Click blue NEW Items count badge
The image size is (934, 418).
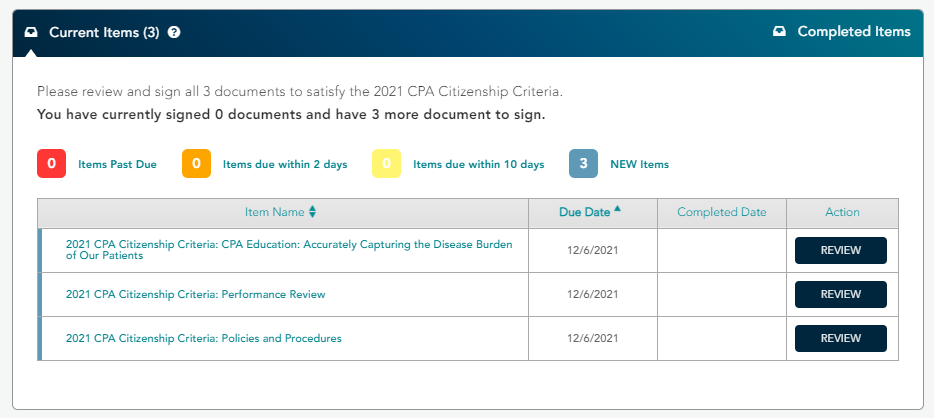[x=584, y=164]
